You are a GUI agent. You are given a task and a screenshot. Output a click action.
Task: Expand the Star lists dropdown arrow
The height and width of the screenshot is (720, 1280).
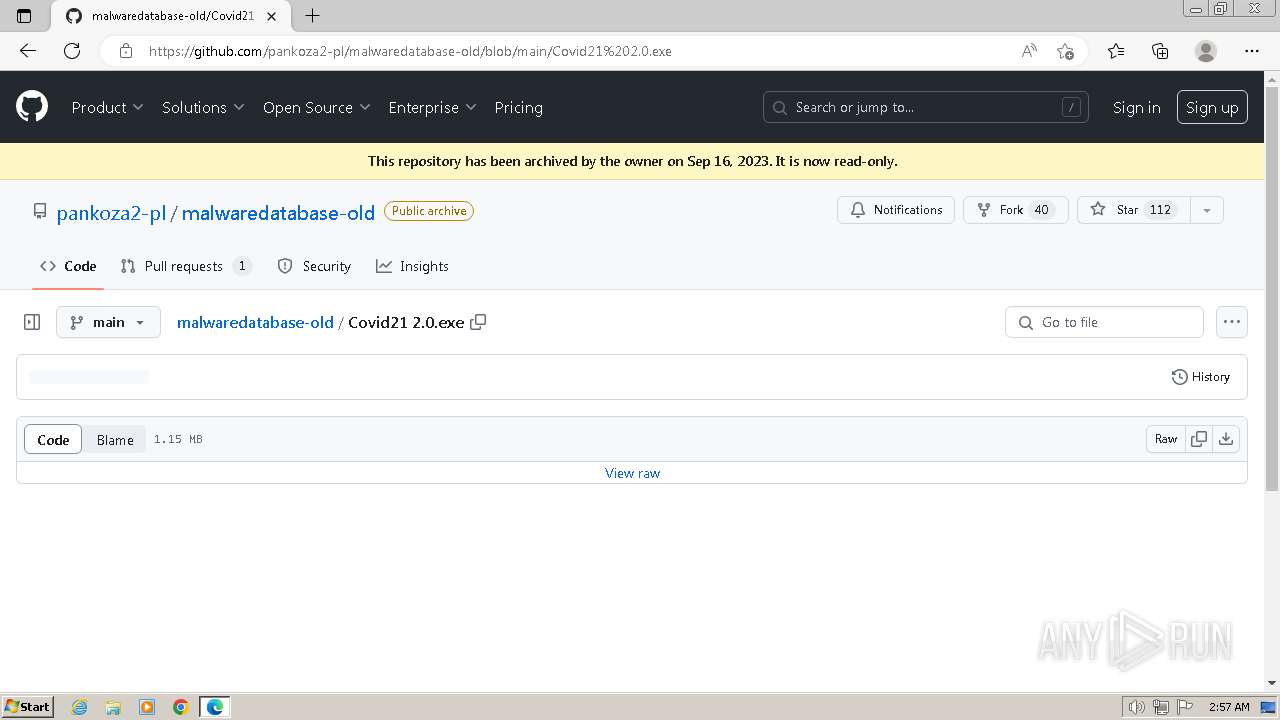1207,210
